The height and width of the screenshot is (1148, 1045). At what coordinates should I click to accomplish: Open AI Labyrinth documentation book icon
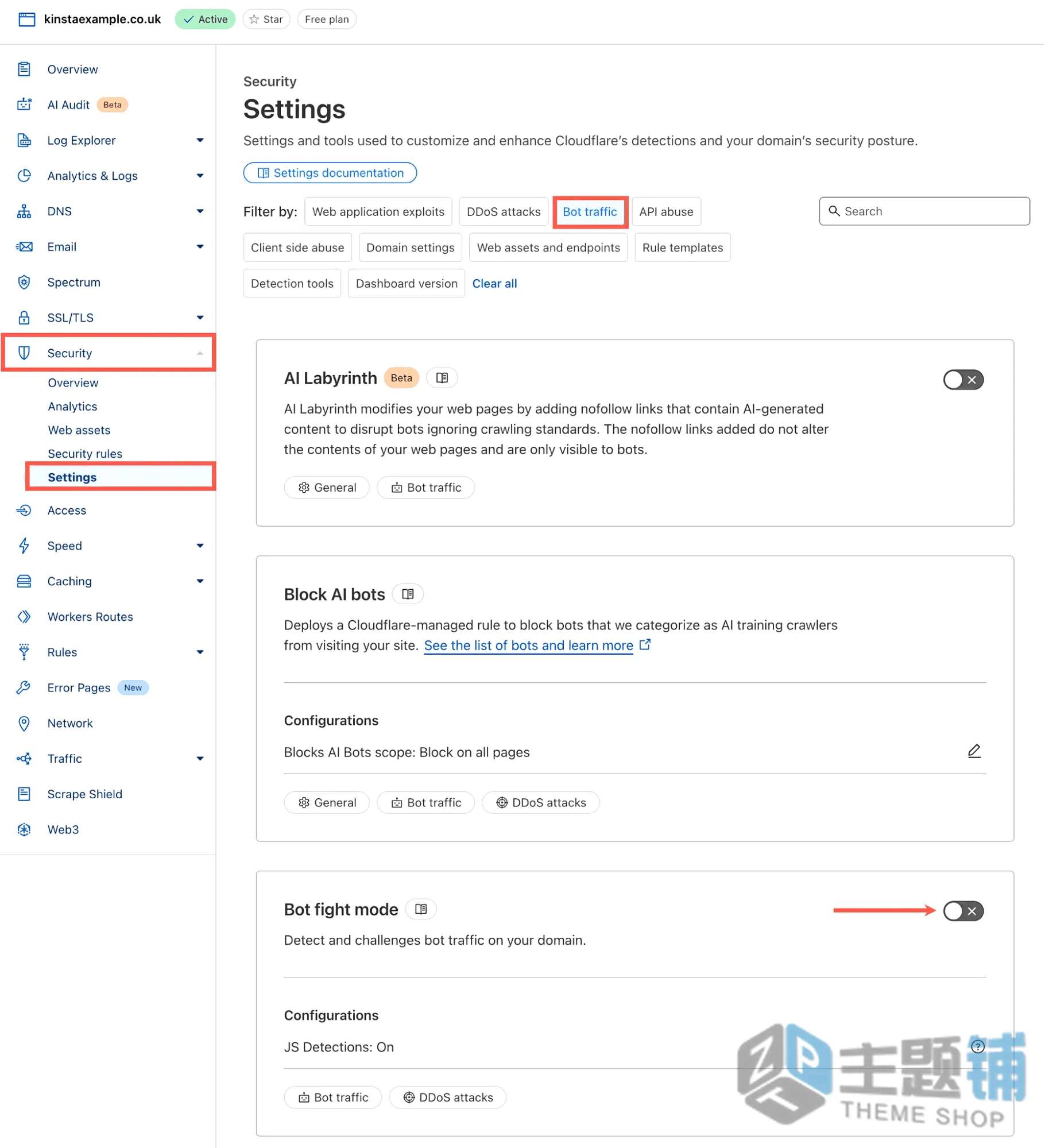coord(442,378)
